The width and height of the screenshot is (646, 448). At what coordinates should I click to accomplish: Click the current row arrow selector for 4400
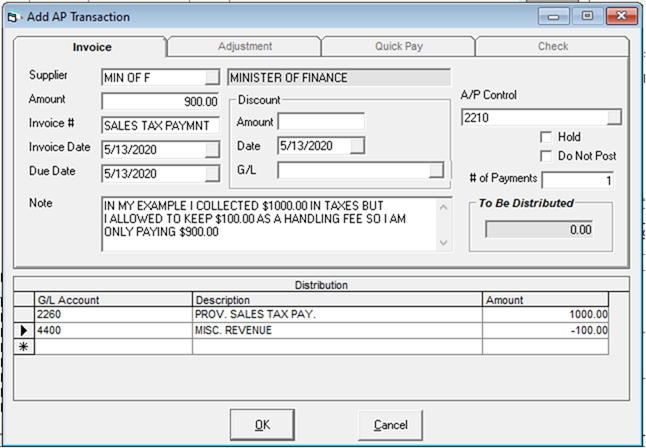pyautogui.click(x=24, y=331)
